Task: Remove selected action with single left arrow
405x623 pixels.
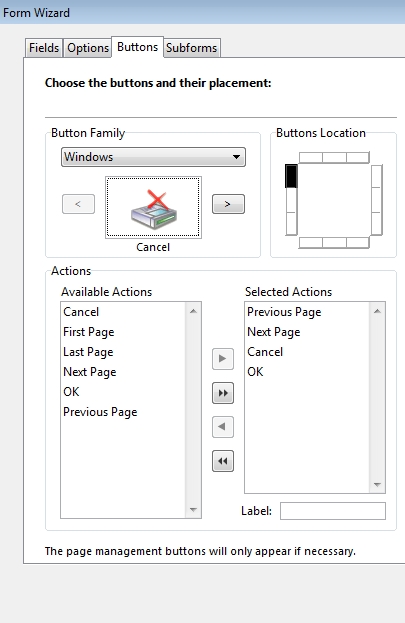Action: click(223, 427)
